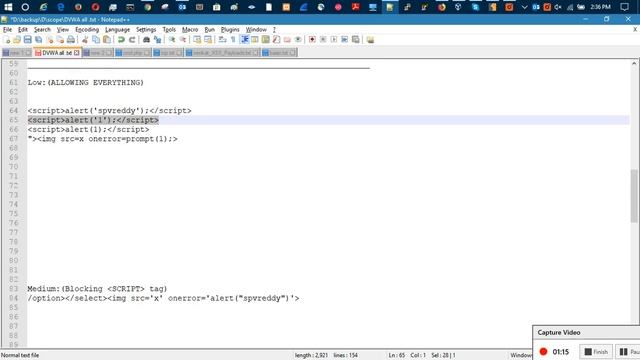
Task: Zoom out using the toolbar icon
Action: (x=182, y=40)
